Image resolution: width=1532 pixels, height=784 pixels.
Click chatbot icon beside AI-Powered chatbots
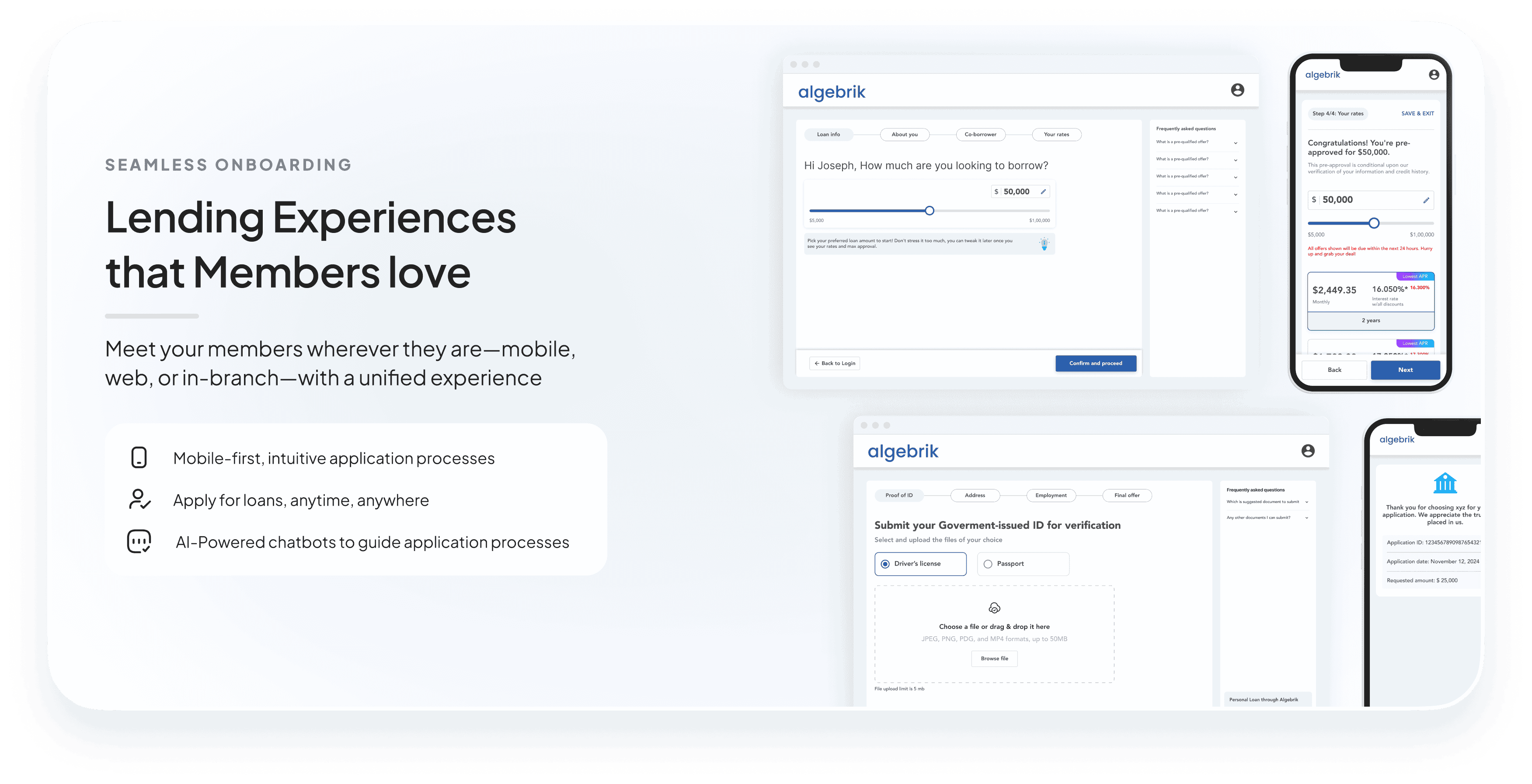click(139, 541)
